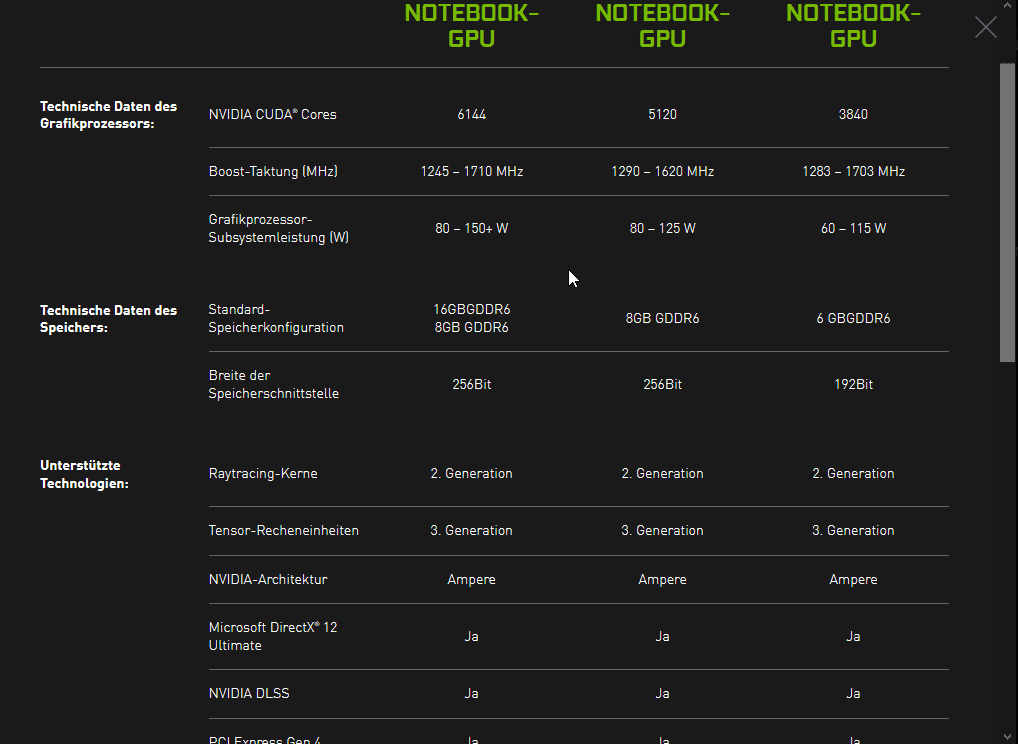Select the '1245 – 1710 MHz' boost clock value
Viewport: 1018px width, 744px height.
tap(471, 171)
